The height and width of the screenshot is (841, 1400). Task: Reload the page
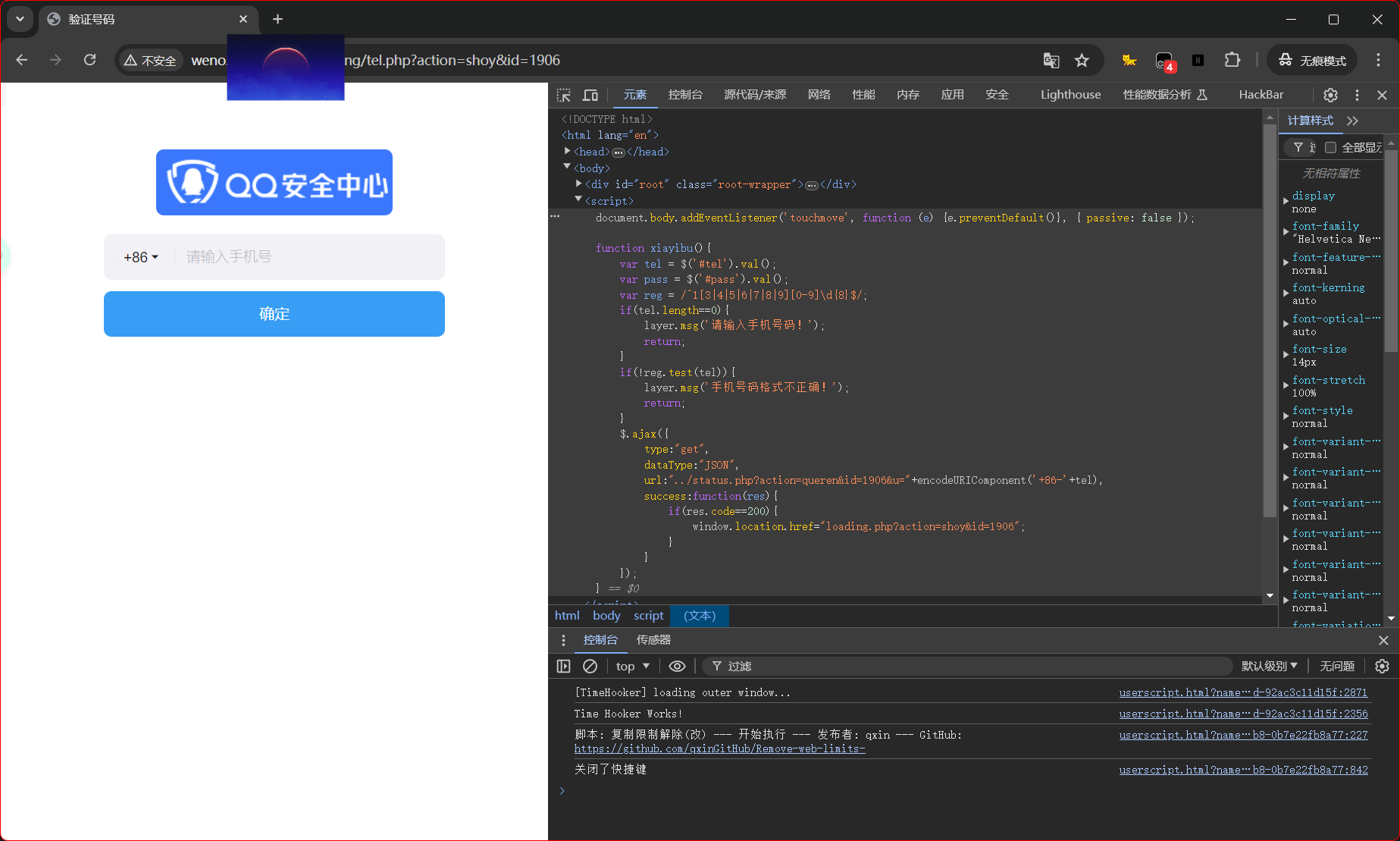(89, 60)
